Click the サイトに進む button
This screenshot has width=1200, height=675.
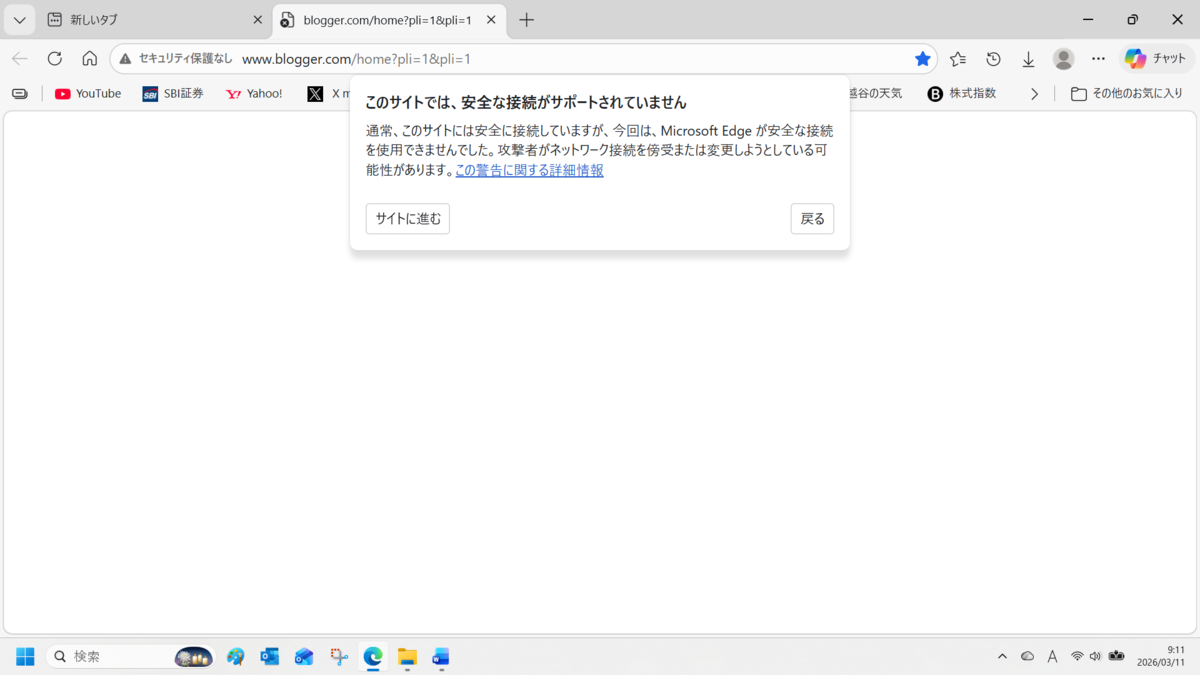408,219
